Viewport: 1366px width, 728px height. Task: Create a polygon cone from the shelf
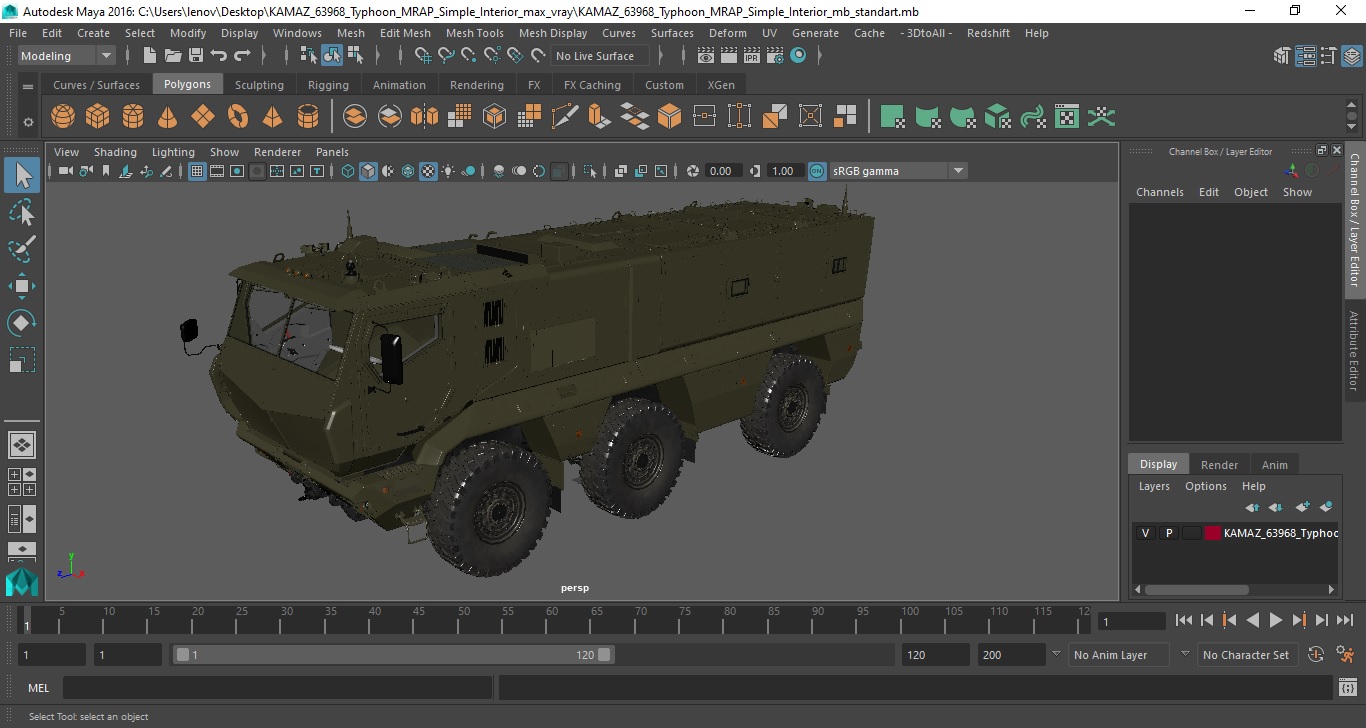coord(168,117)
